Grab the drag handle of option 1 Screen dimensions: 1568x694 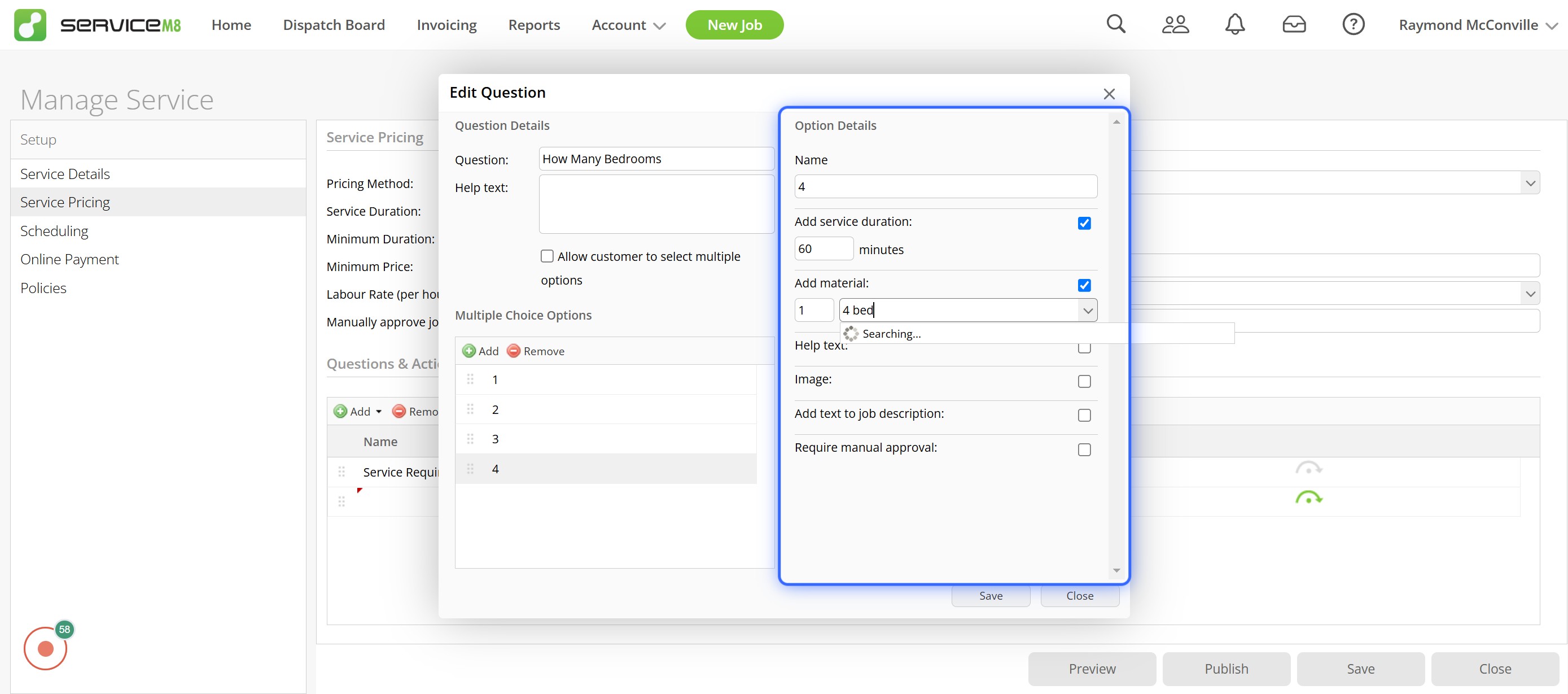[470, 379]
